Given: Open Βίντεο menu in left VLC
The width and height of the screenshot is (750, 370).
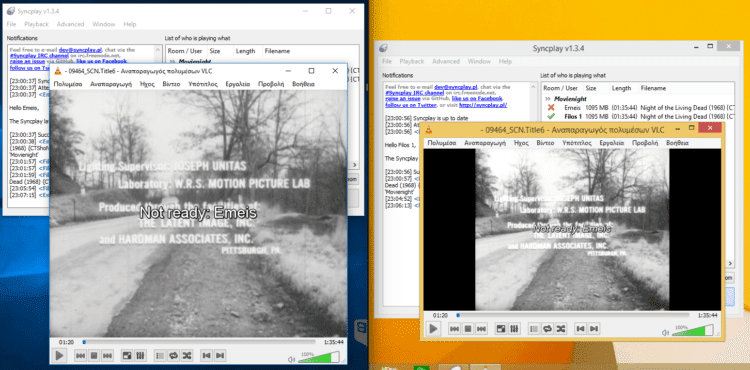Looking at the screenshot, I should (171, 84).
